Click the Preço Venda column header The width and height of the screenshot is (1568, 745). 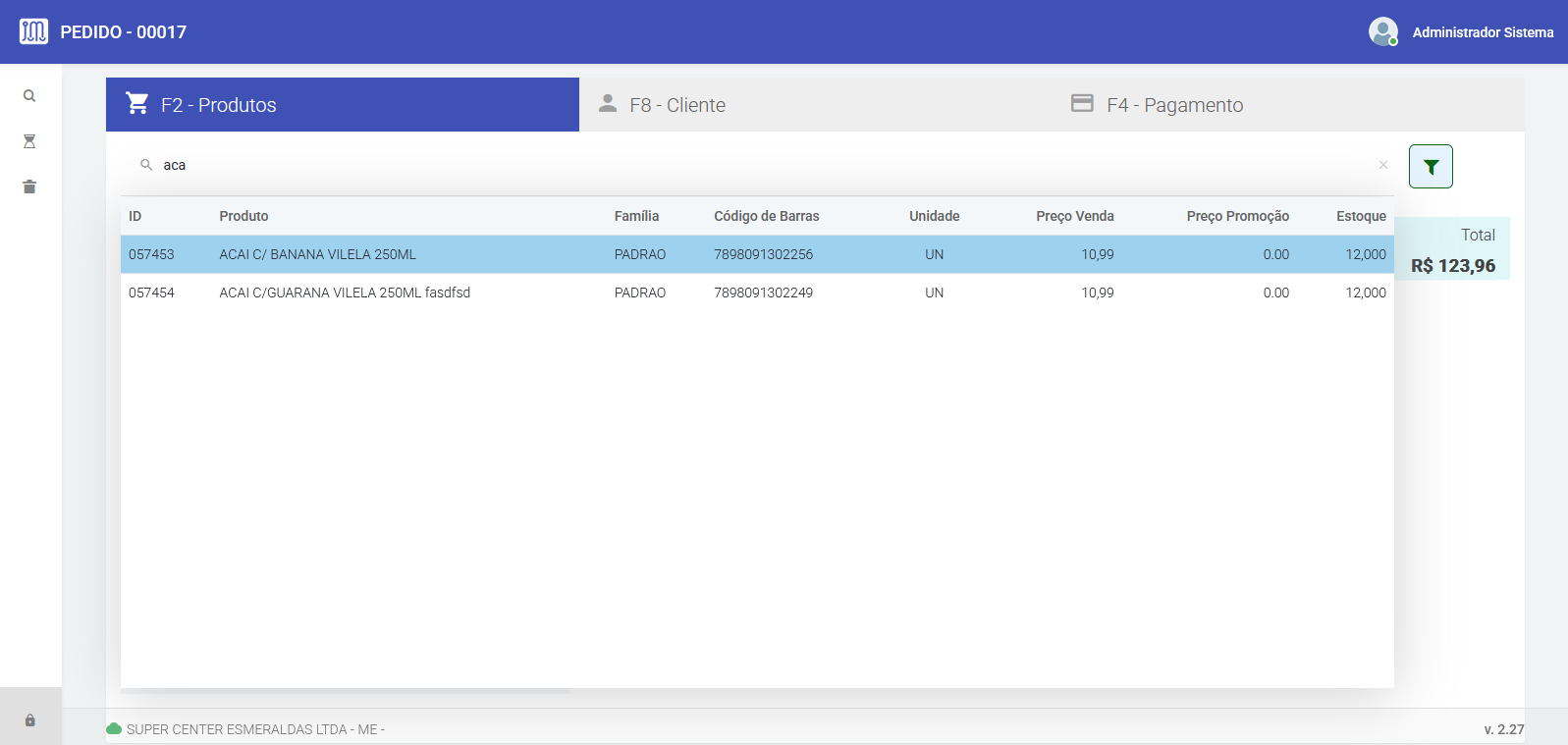1074,216
